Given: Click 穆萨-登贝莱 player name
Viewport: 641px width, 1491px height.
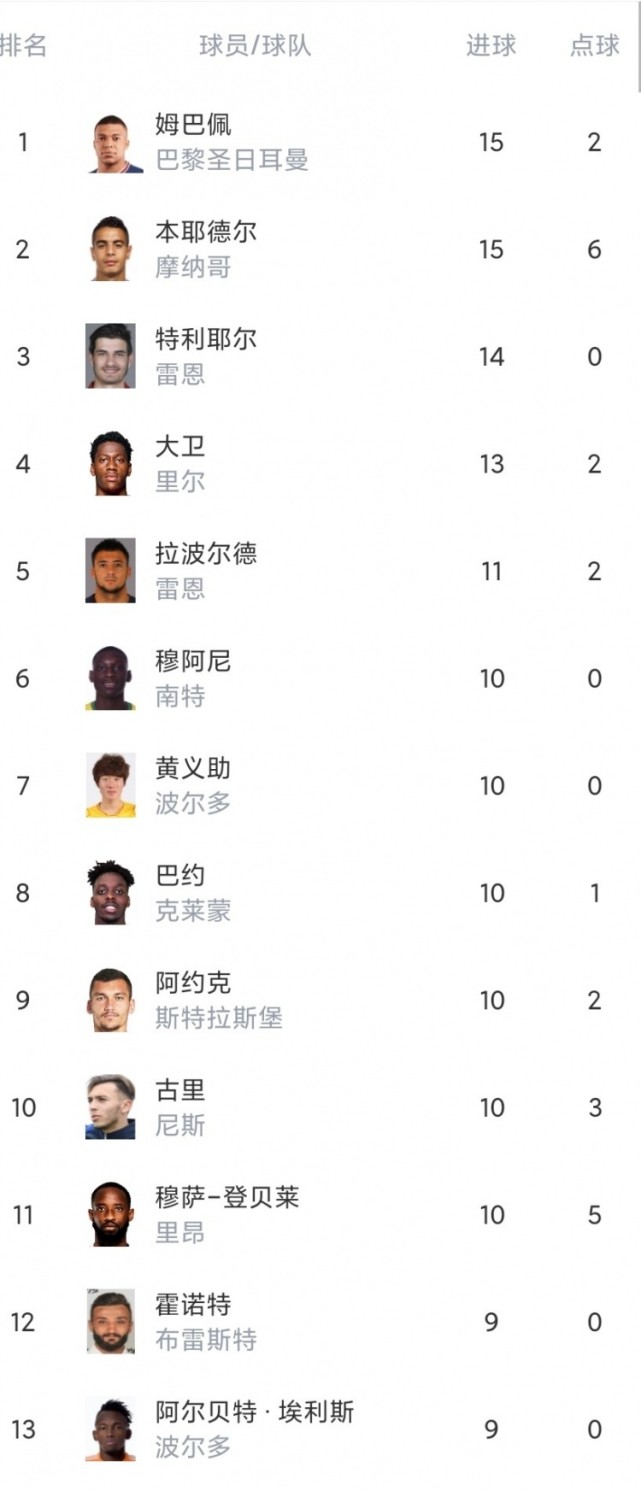Looking at the screenshot, I should (x=227, y=1197).
